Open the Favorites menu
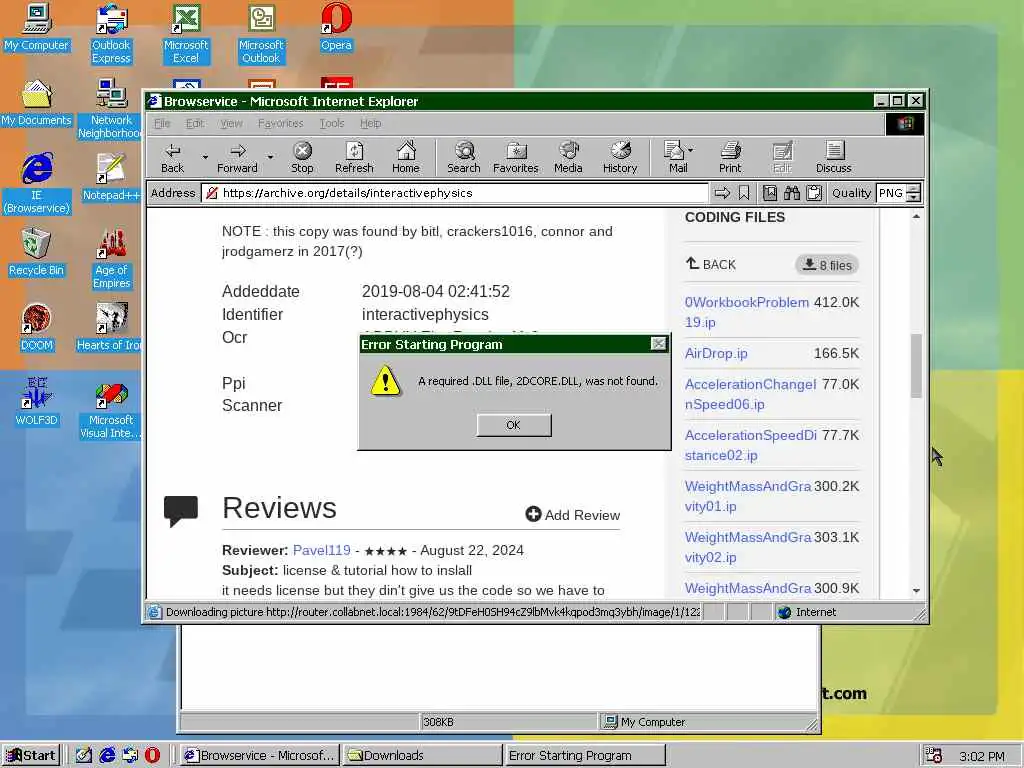This screenshot has width=1024, height=768. (x=281, y=123)
